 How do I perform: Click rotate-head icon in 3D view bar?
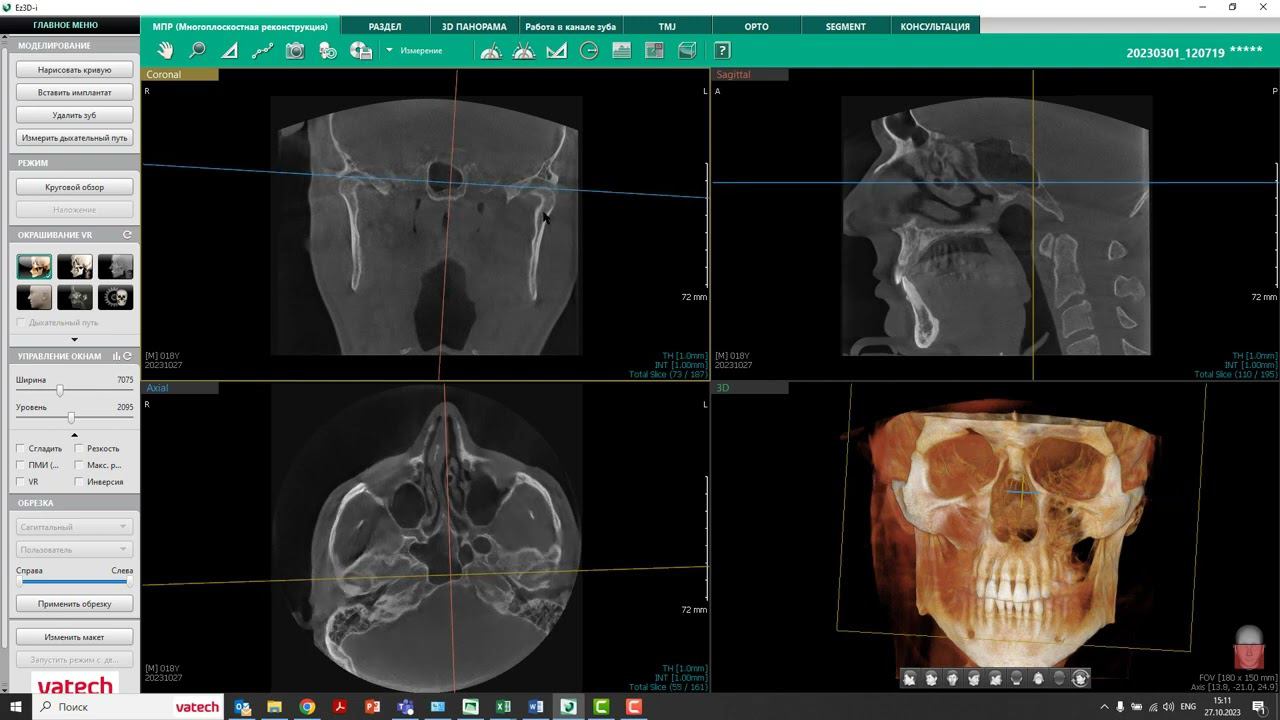point(1080,678)
